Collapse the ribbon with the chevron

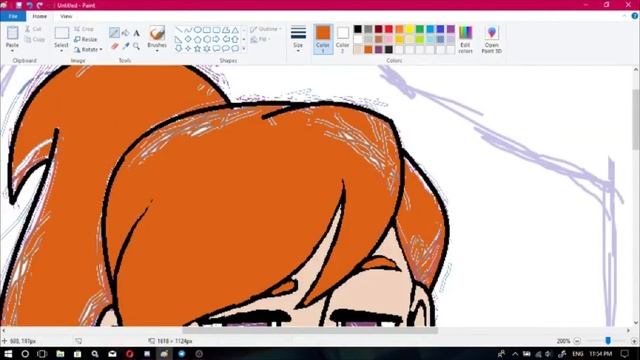coord(624,16)
